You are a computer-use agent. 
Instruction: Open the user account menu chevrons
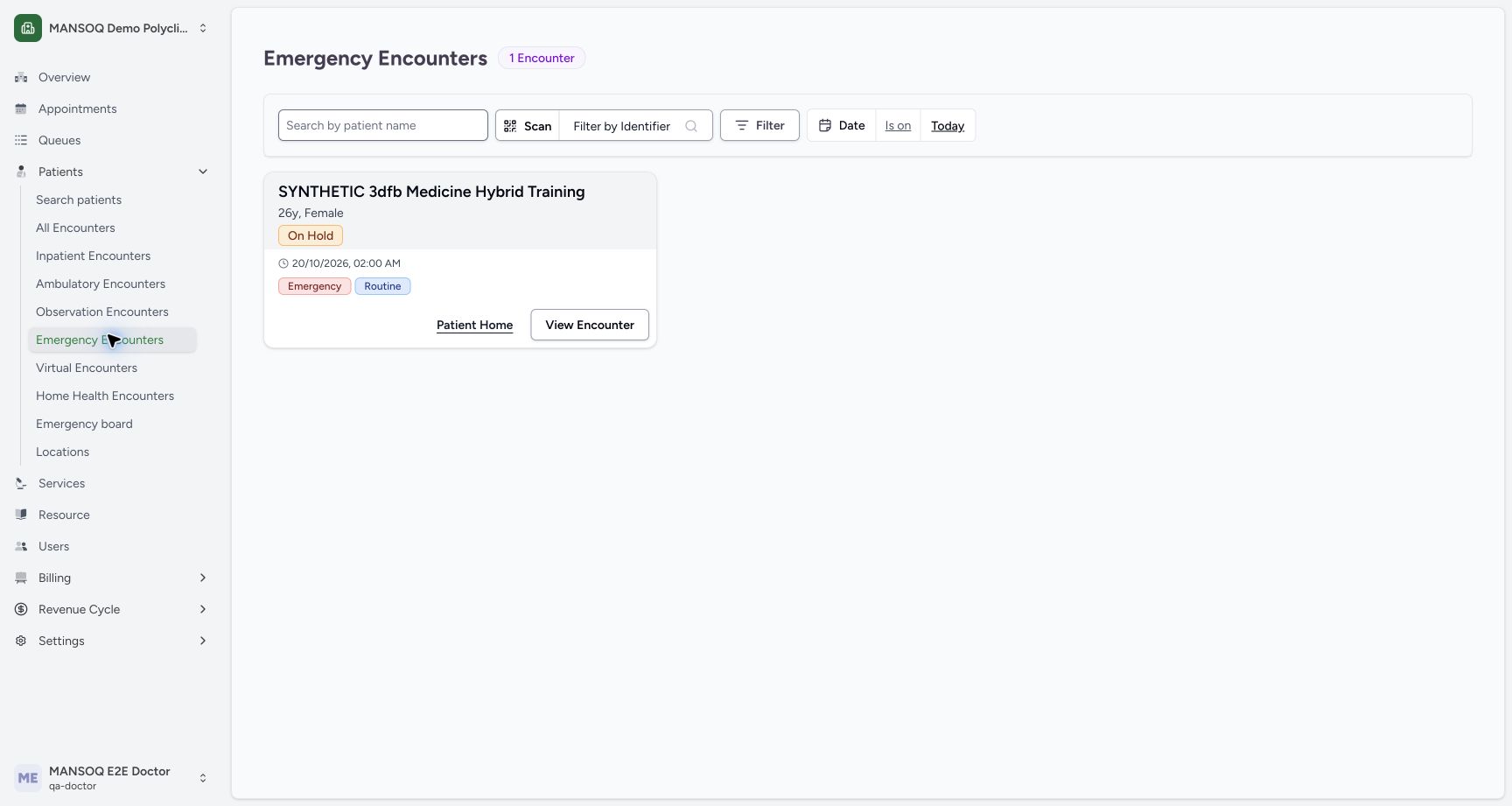pyautogui.click(x=203, y=778)
